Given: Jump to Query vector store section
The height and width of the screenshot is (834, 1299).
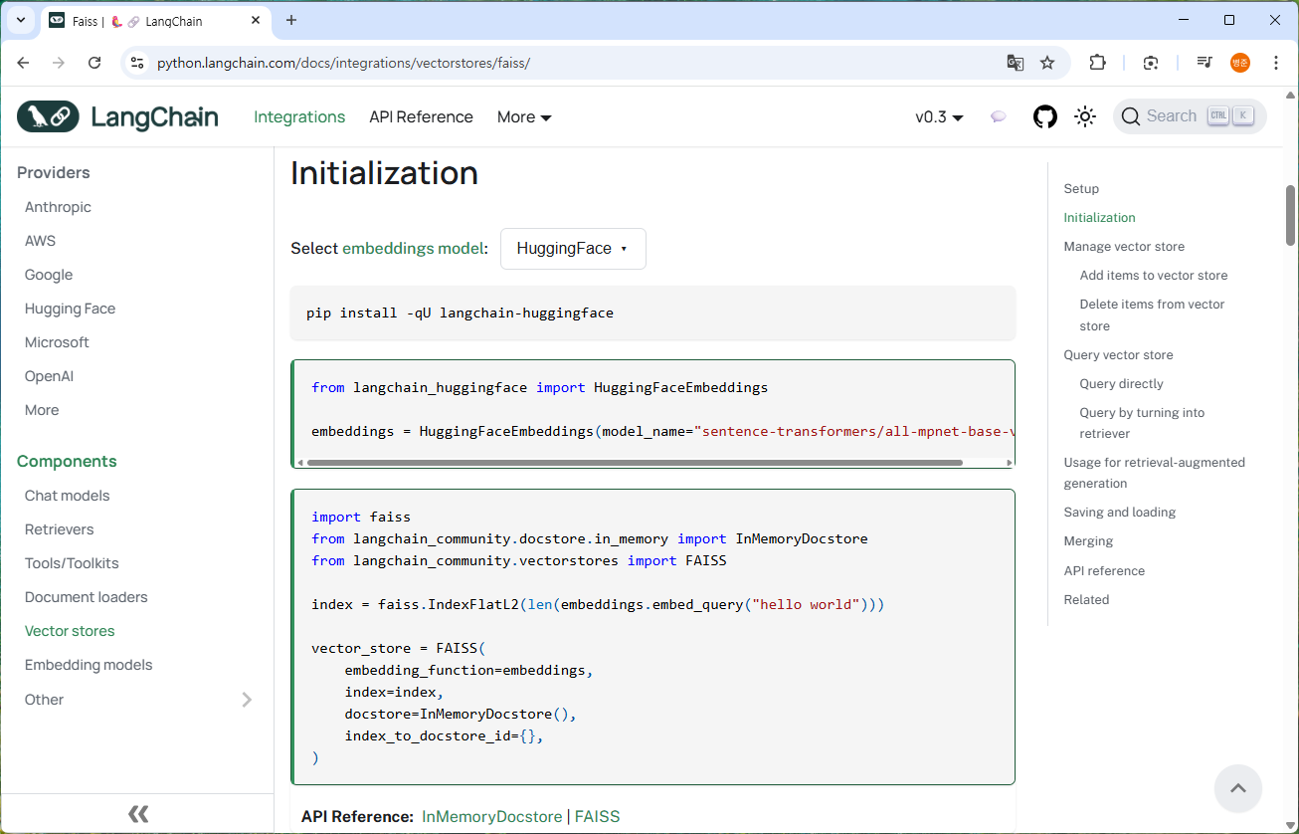Looking at the screenshot, I should click(1118, 355).
